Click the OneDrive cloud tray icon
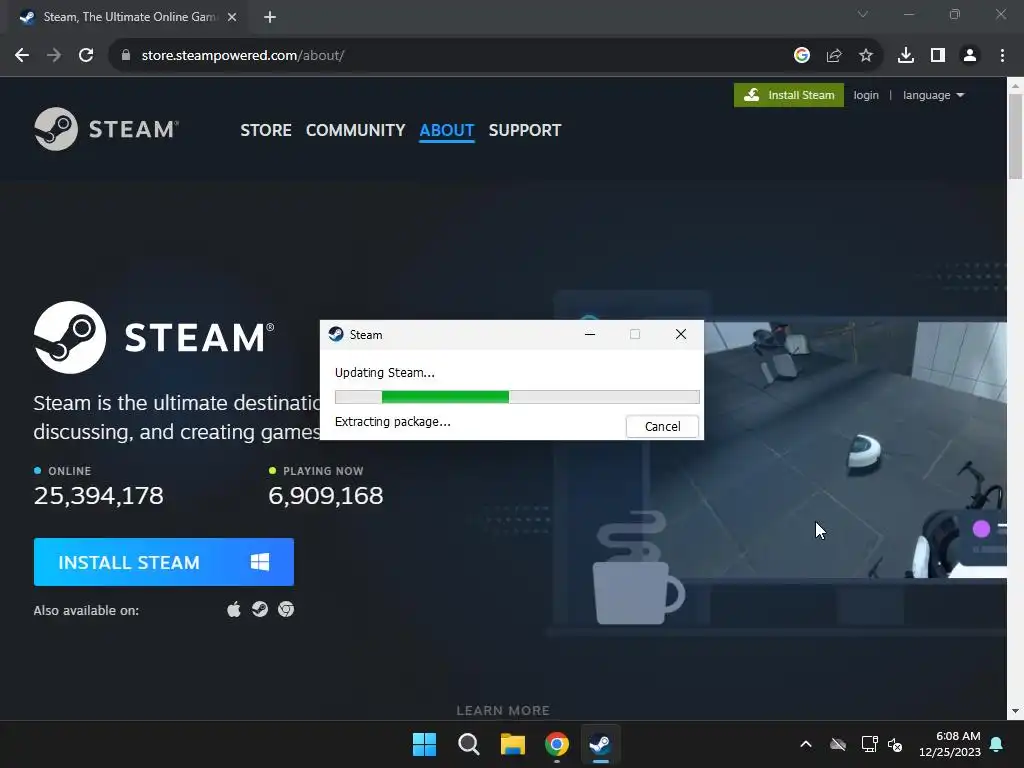Viewport: 1024px width, 768px height. tap(838, 744)
